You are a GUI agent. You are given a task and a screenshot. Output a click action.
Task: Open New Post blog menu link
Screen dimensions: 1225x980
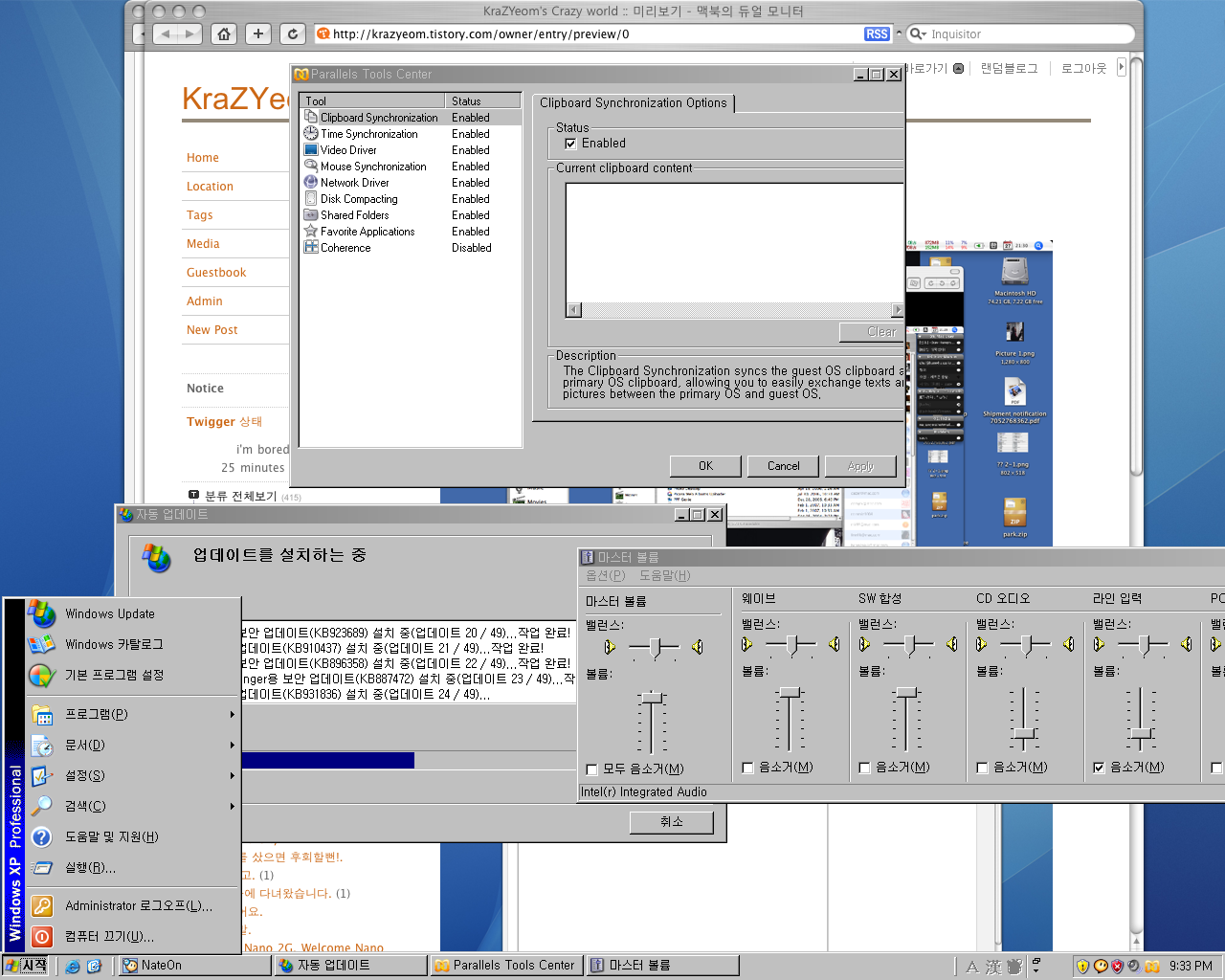[x=212, y=330]
